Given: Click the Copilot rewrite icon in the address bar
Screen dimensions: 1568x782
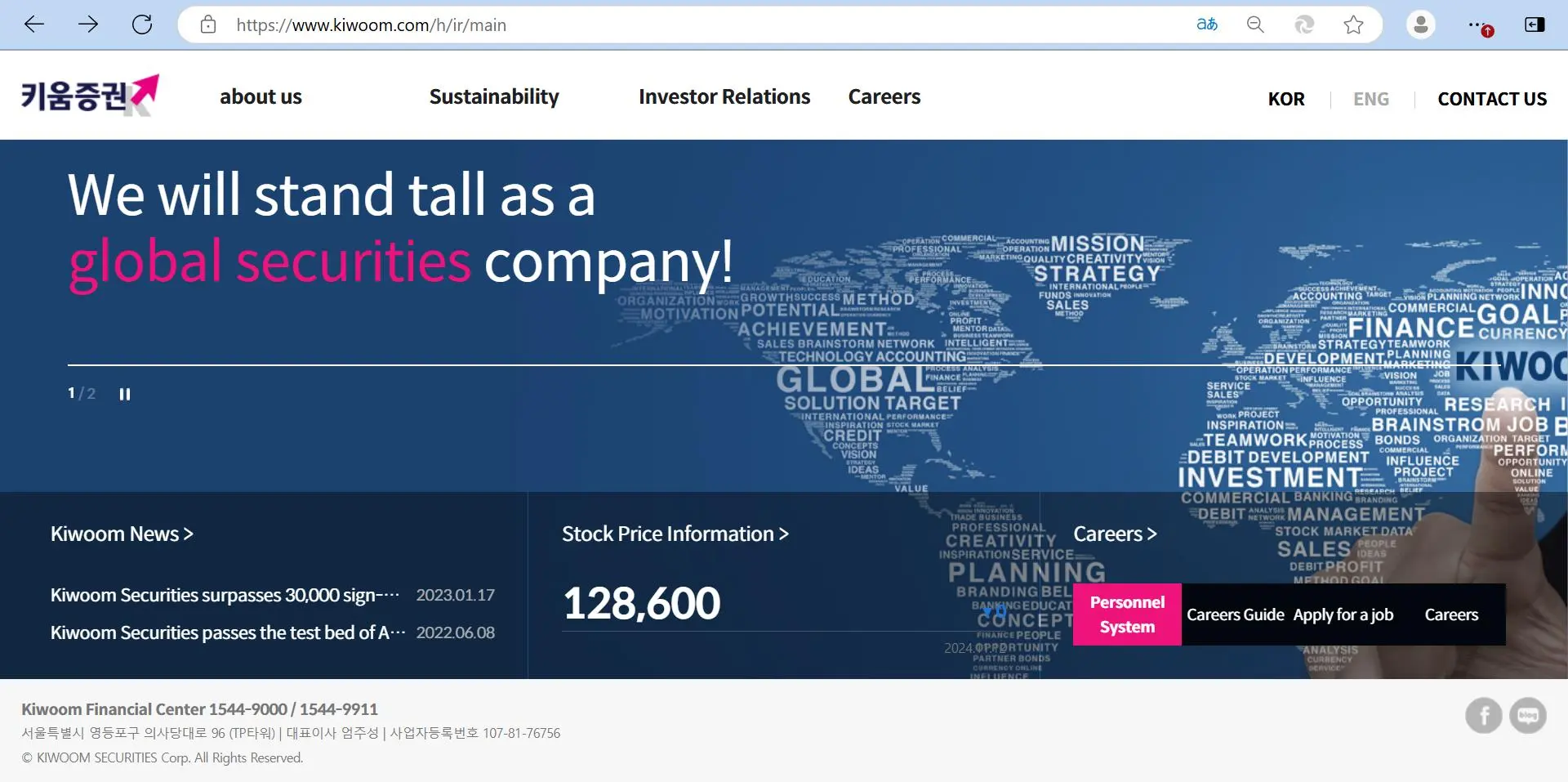Looking at the screenshot, I should tap(1304, 25).
